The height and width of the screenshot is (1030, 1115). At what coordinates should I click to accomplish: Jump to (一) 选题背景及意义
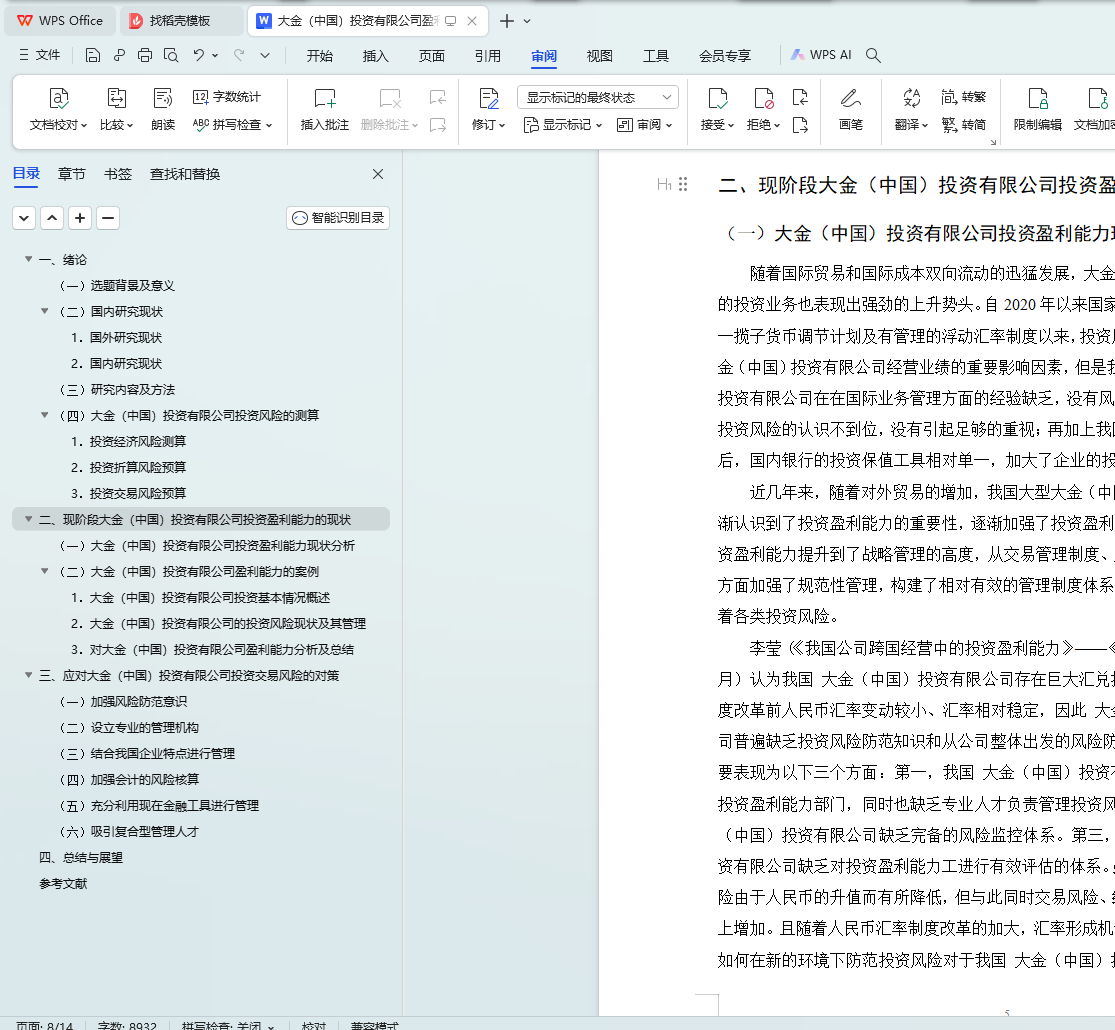click(117, 285)
